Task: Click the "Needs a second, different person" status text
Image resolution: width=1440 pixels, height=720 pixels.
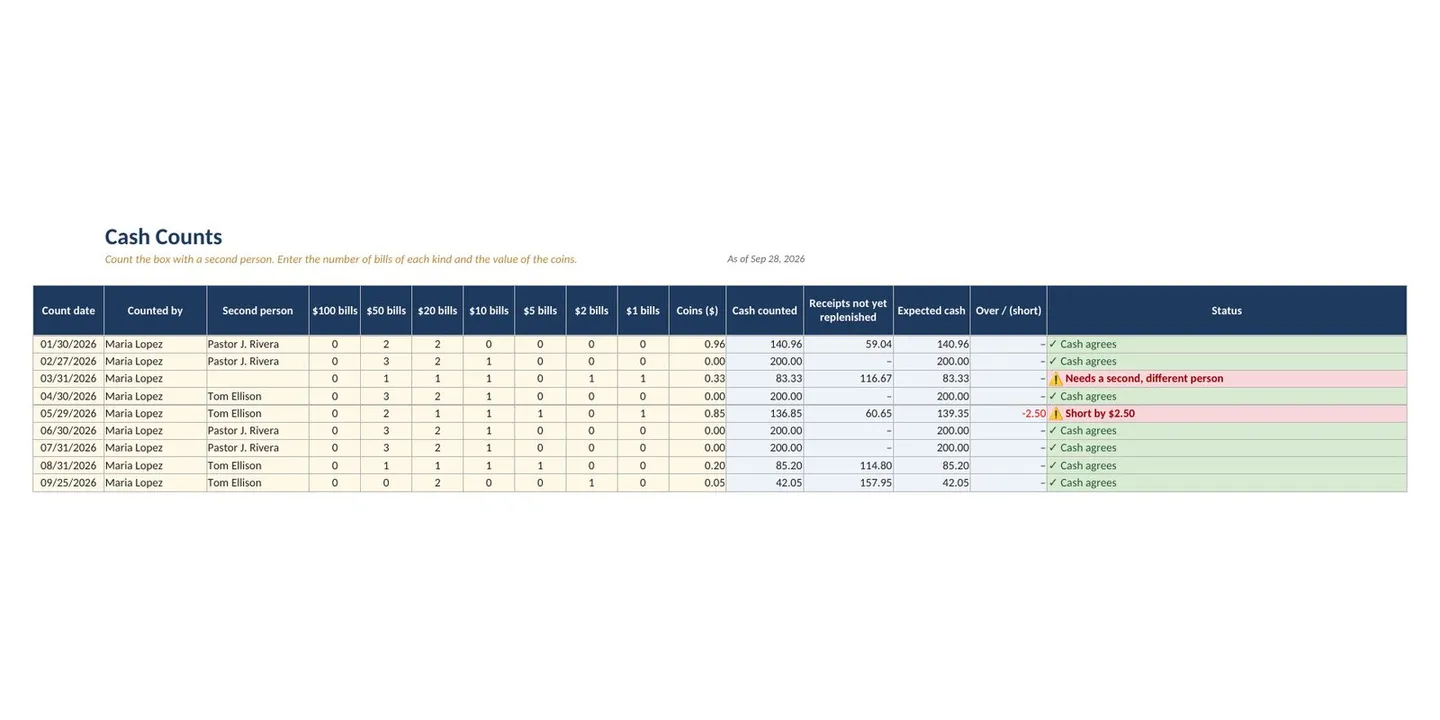Action: click(1144, 379)
